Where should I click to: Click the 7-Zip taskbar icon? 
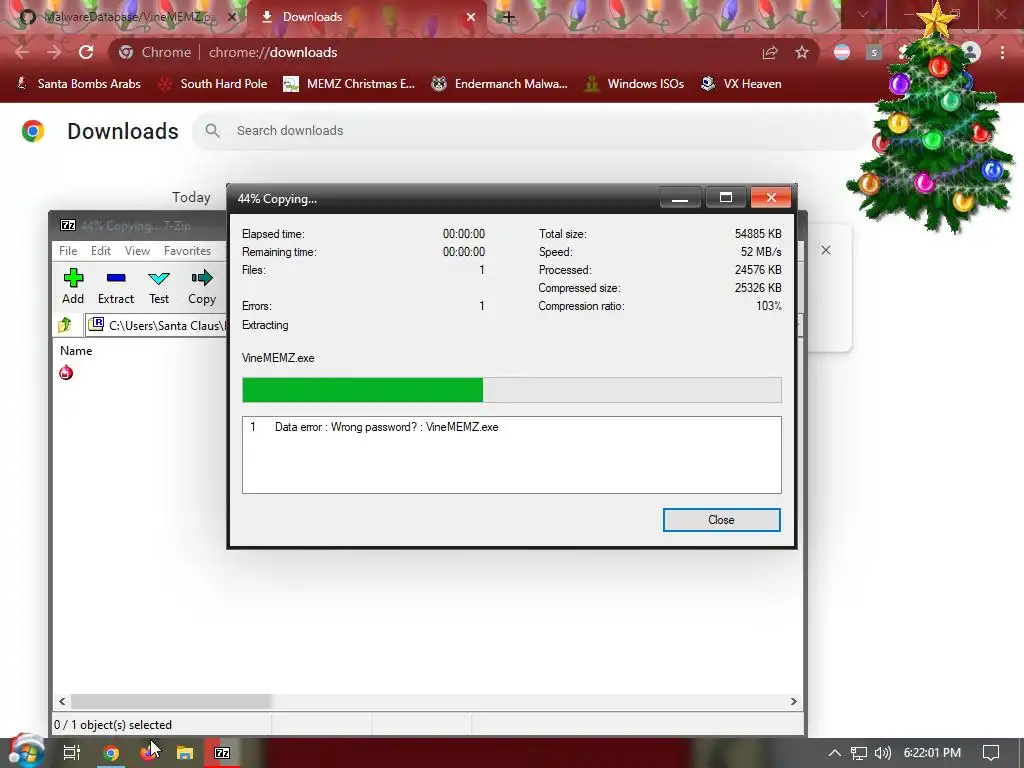coord(222,753)
